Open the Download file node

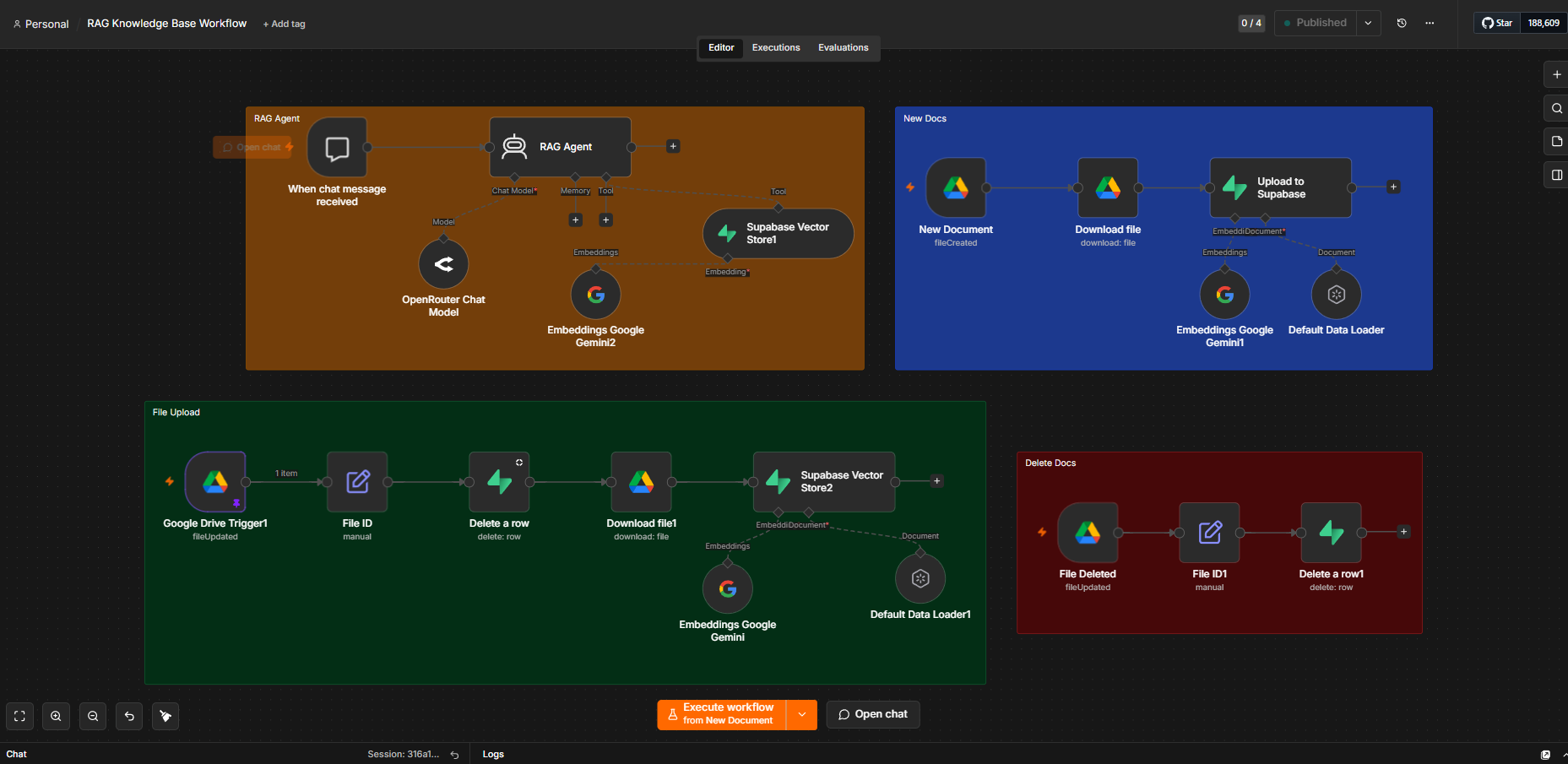coord(1108,187)
